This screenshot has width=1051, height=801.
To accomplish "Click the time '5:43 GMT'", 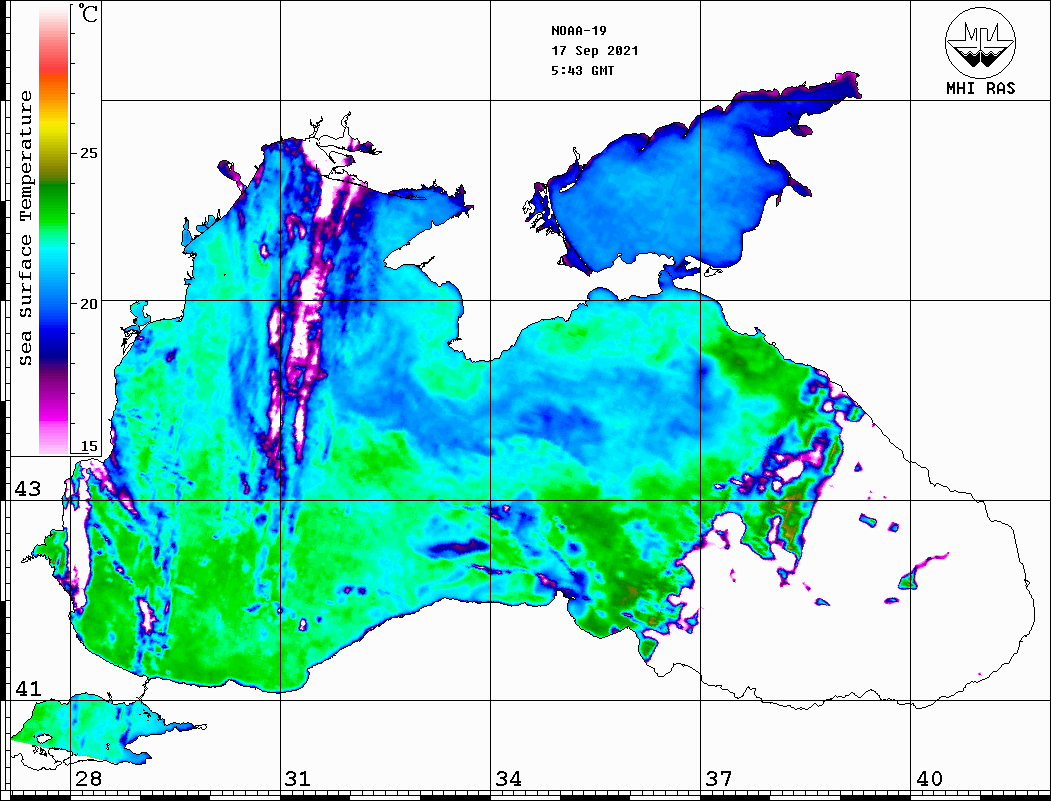I will click(582, 70).
